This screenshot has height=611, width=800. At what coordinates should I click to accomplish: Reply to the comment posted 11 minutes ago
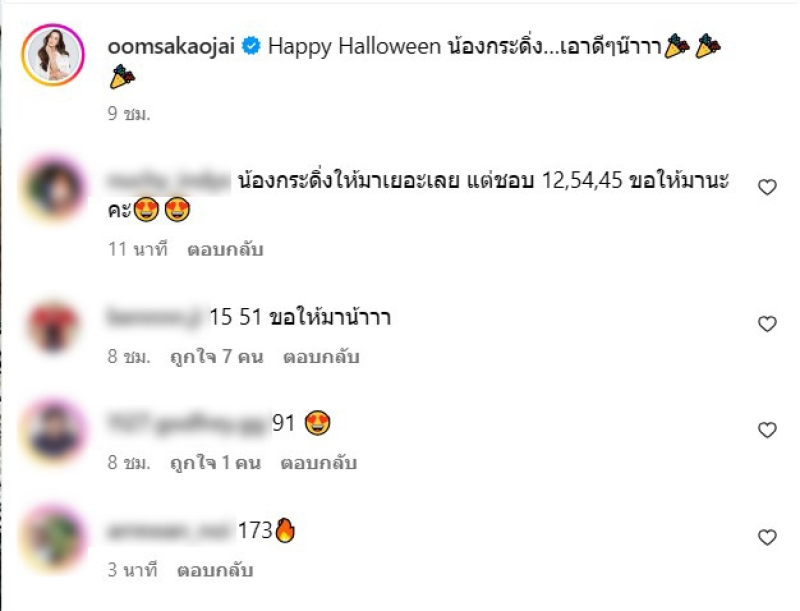(x=225, y=249)
